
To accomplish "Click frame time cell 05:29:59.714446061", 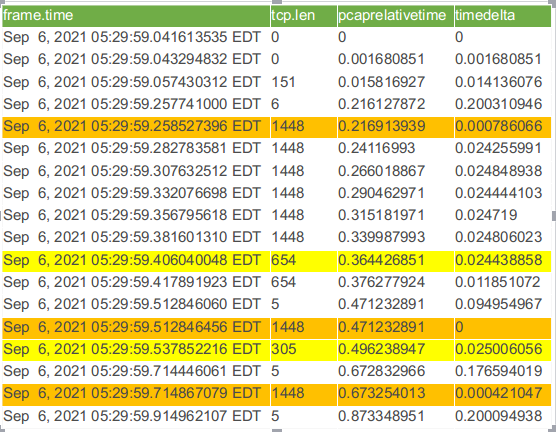I will [x=136, y=371].
